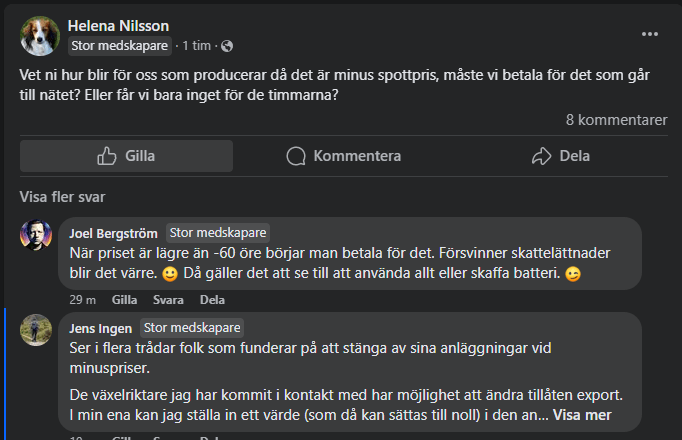The height and width of the screenshot is (440, 682).
Task: Click the 29 m comment timestamp
Action: click(x=82, y=299)
